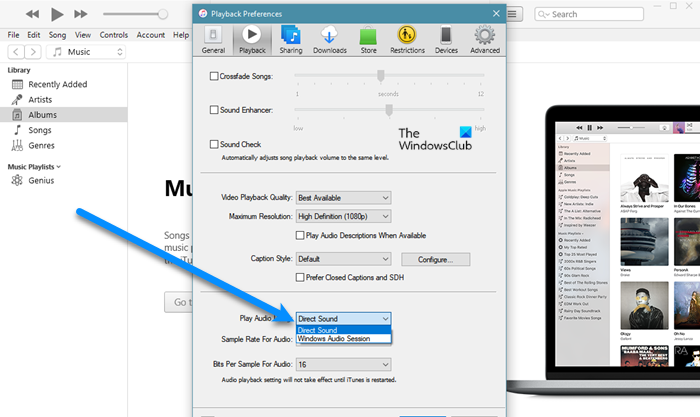Enable the Sound Enhancer checkbox
The width and height of the screenshot is (700, 417).
tap(214, 110)
